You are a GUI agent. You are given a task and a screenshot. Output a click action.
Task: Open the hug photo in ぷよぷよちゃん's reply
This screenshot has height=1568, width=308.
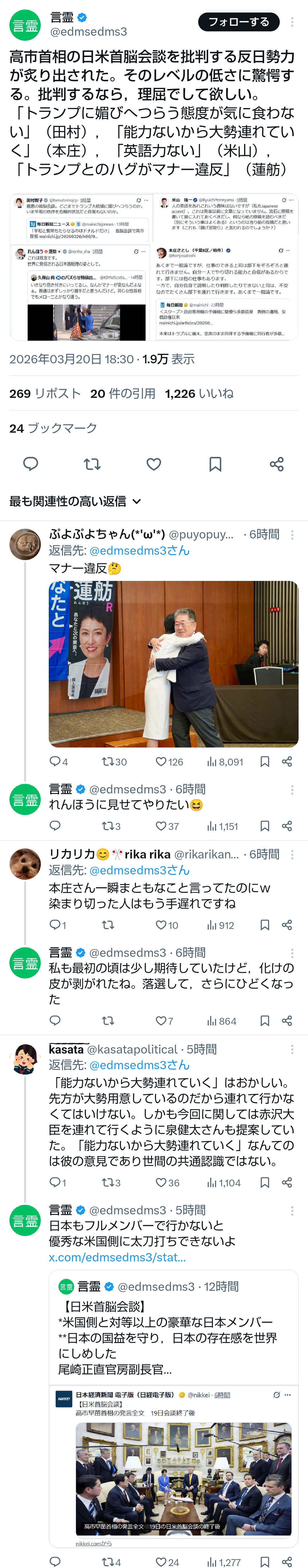point(173,663)
